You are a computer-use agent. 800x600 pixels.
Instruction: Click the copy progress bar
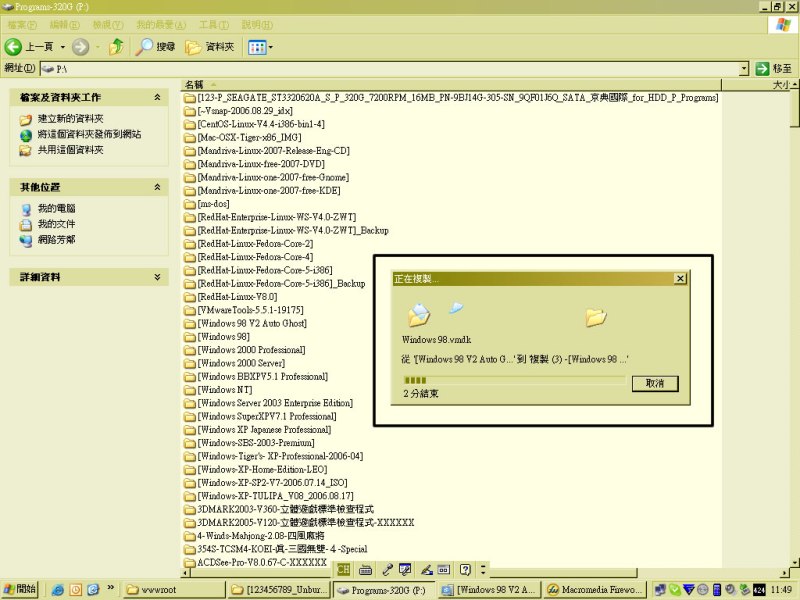point(514,380)
